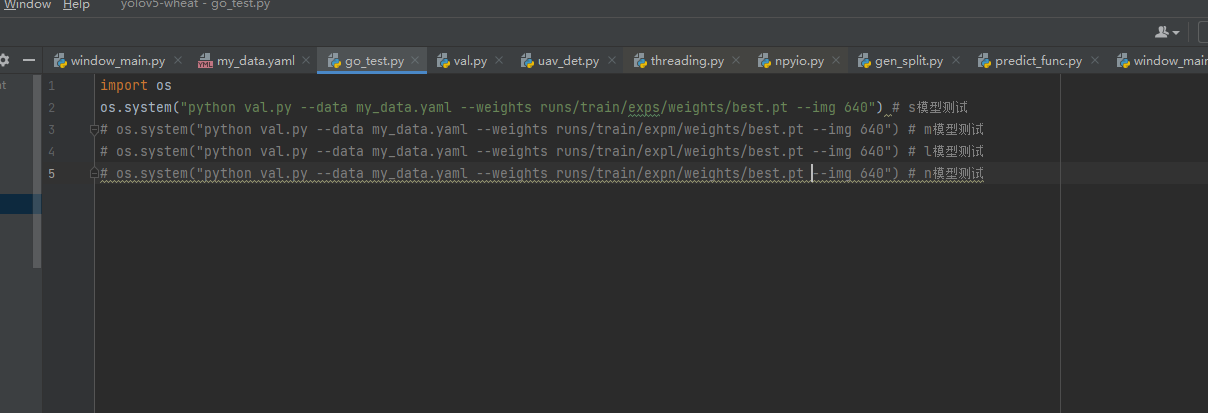Open the Window menu
1208x413 pixels.
(x=27, y=5)
